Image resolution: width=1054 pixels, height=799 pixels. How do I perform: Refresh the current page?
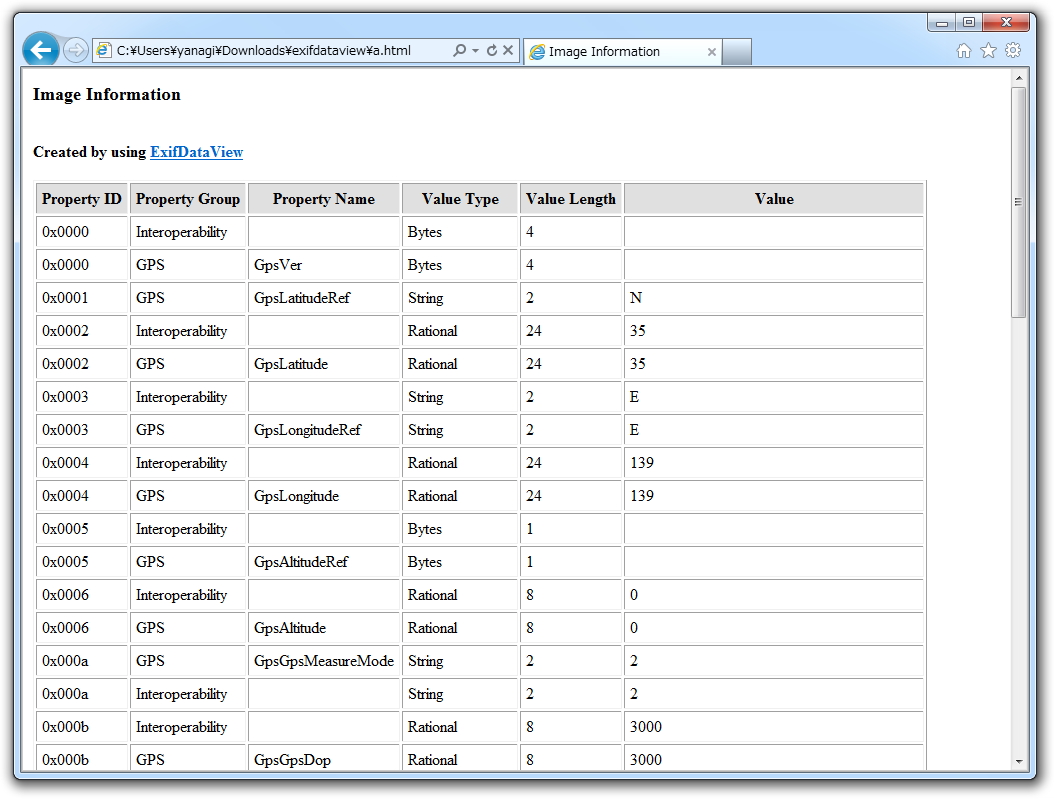click(490, 51)
